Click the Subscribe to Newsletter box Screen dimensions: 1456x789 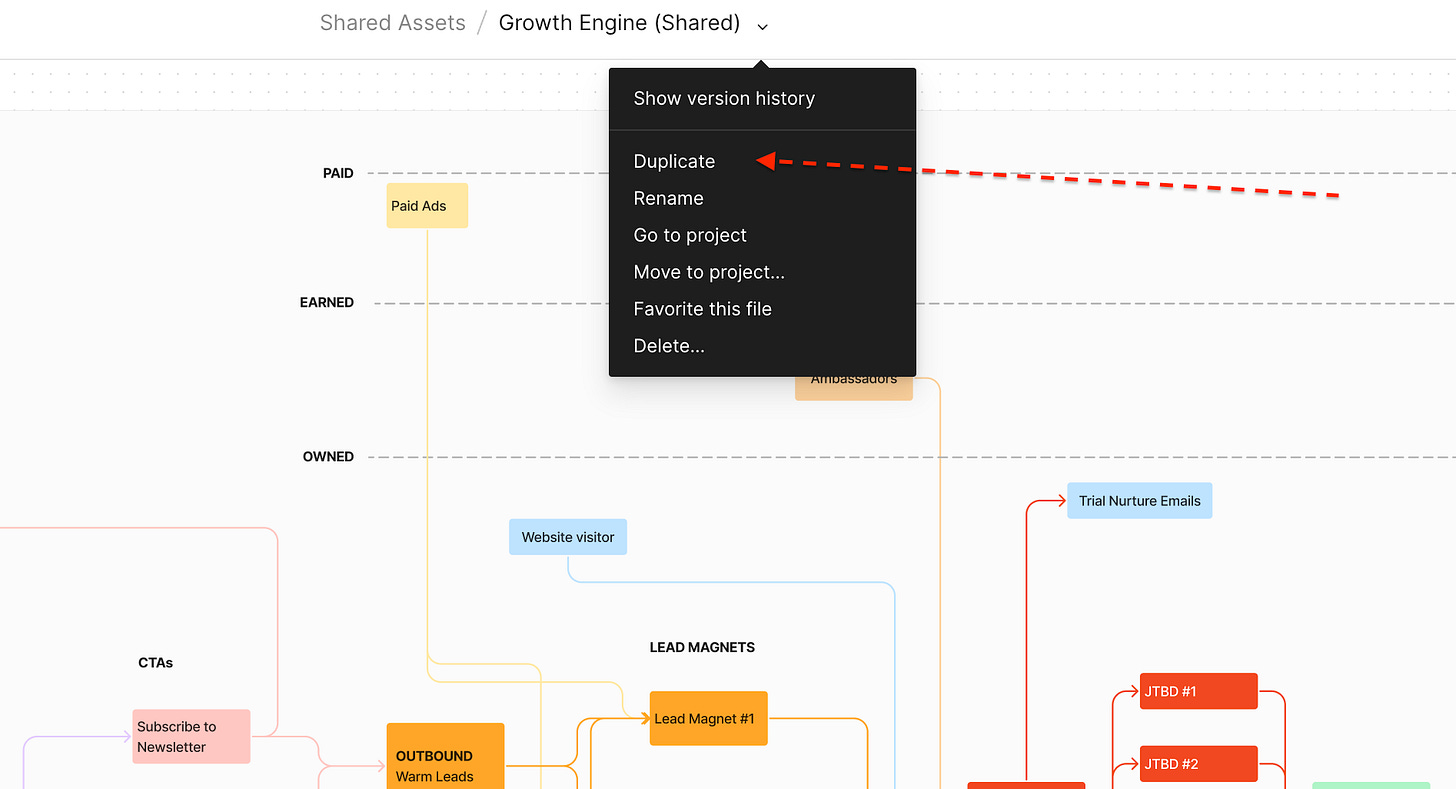191,737
